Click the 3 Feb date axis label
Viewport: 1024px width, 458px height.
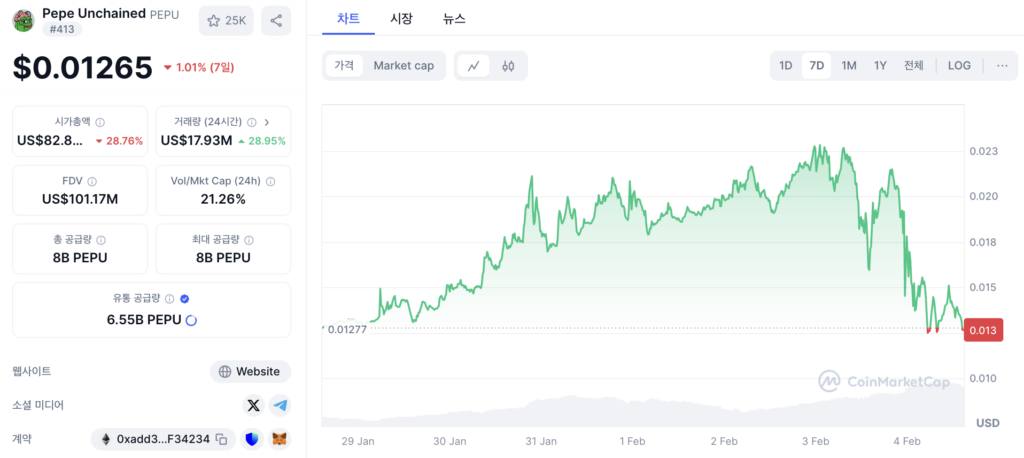[816, 442]
